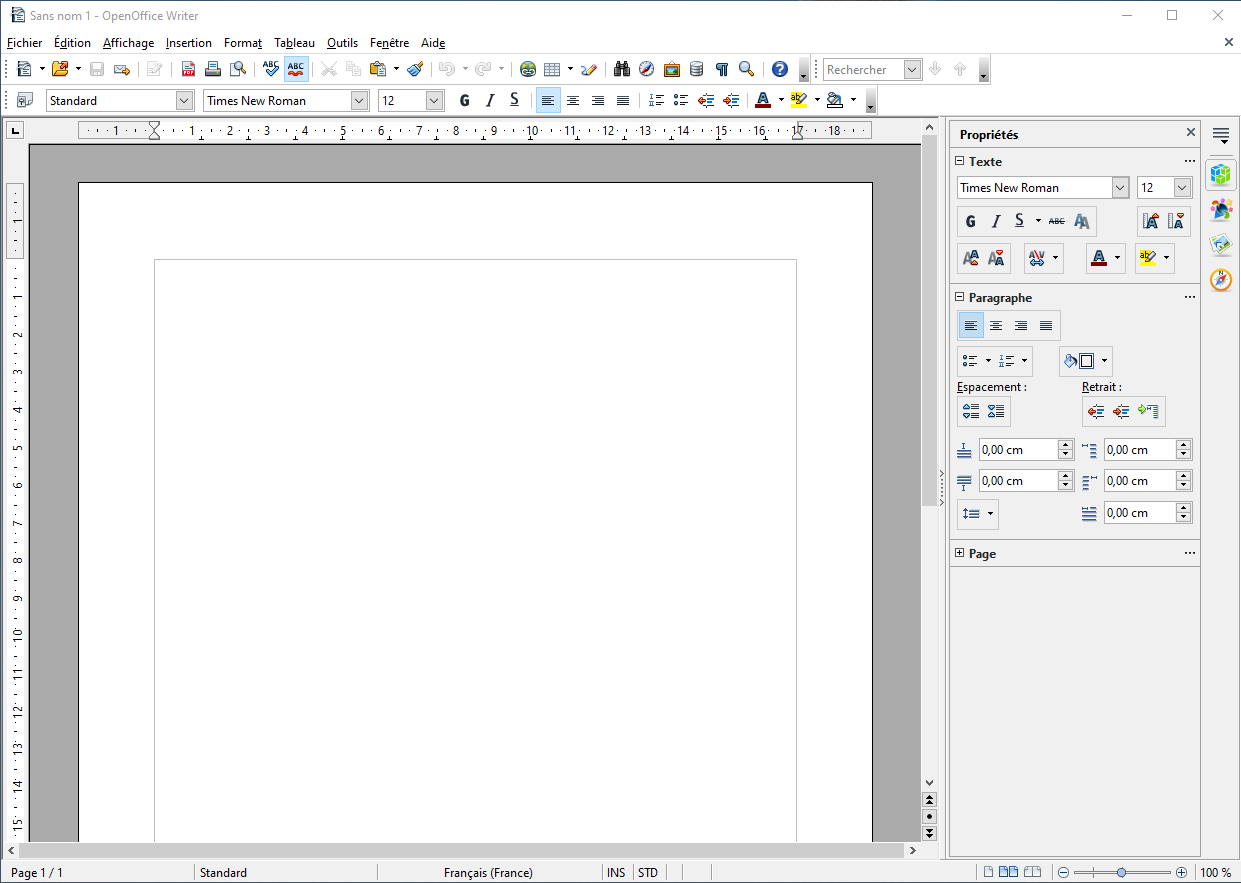Viewport: 1241px width, 883px height.
Task: Click the zoom slider in status bar
Action: (1121, 872)
